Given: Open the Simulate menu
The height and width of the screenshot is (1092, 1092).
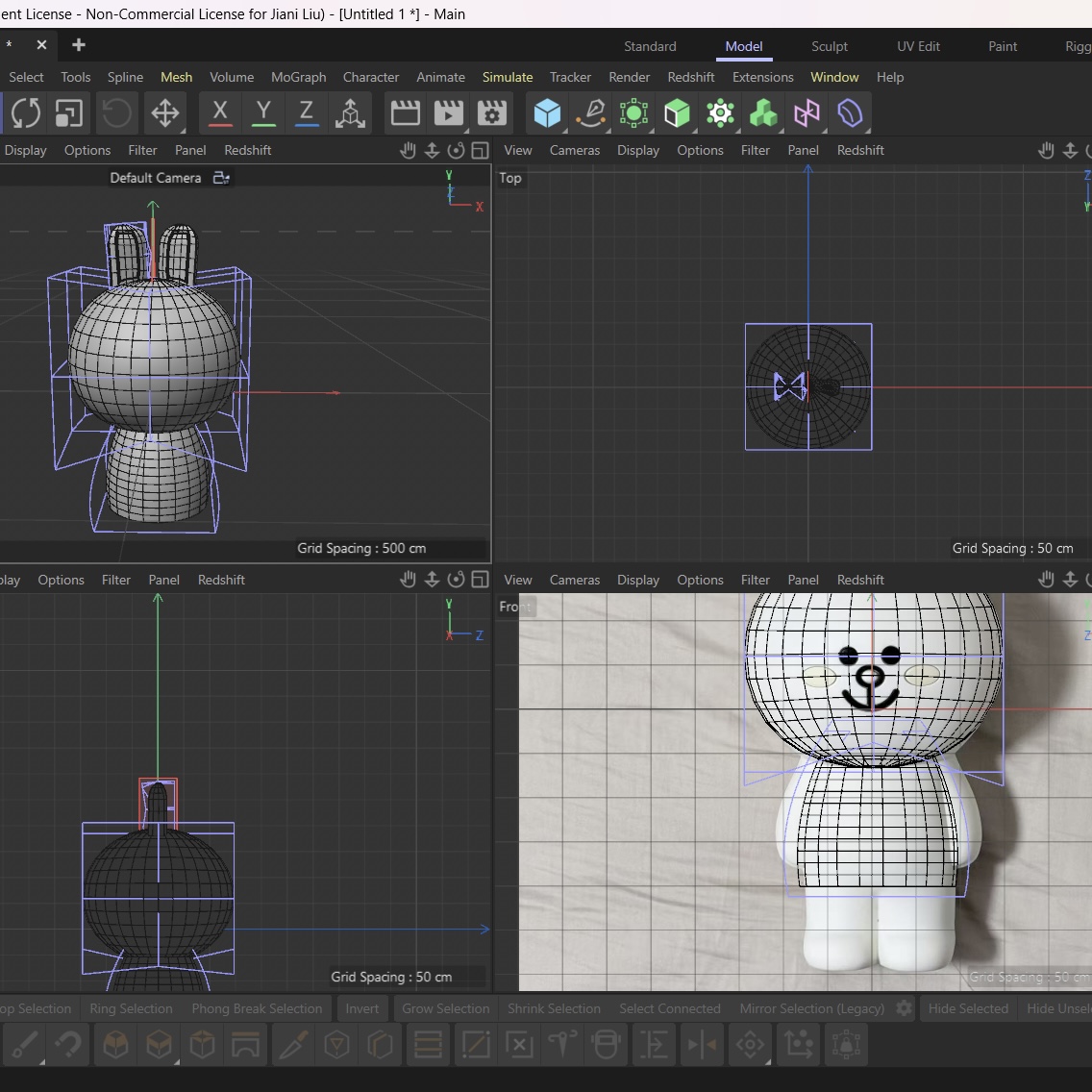Looking at the screenshot, I should click(507, 77).
